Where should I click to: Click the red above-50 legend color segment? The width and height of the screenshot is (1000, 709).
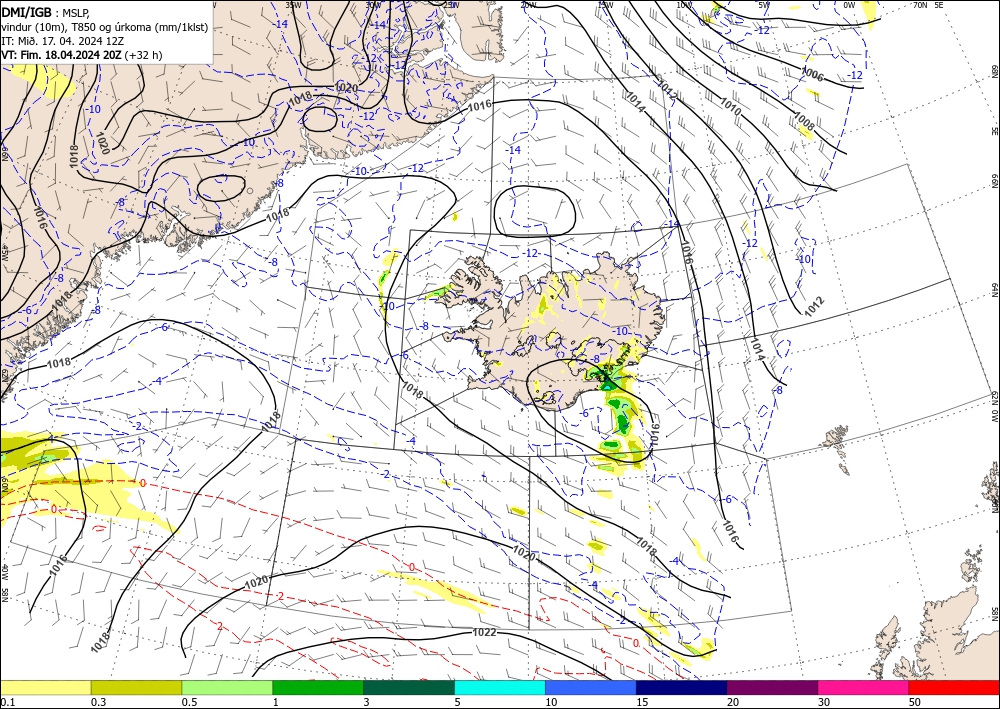[x=954, y=687]
